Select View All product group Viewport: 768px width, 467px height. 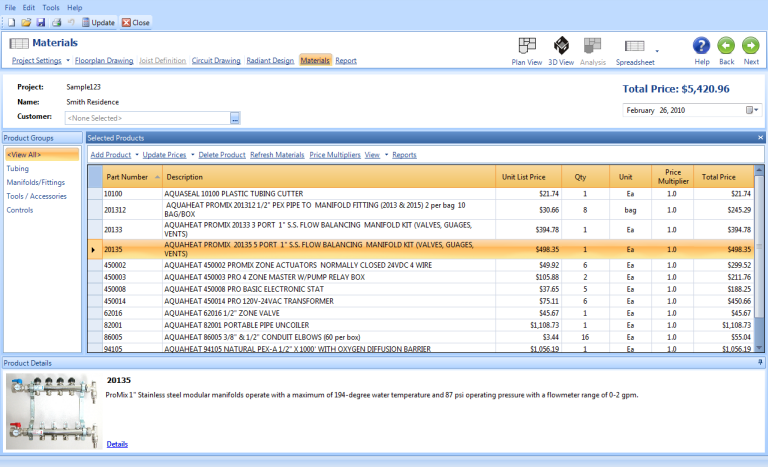(x=42, y=154)
